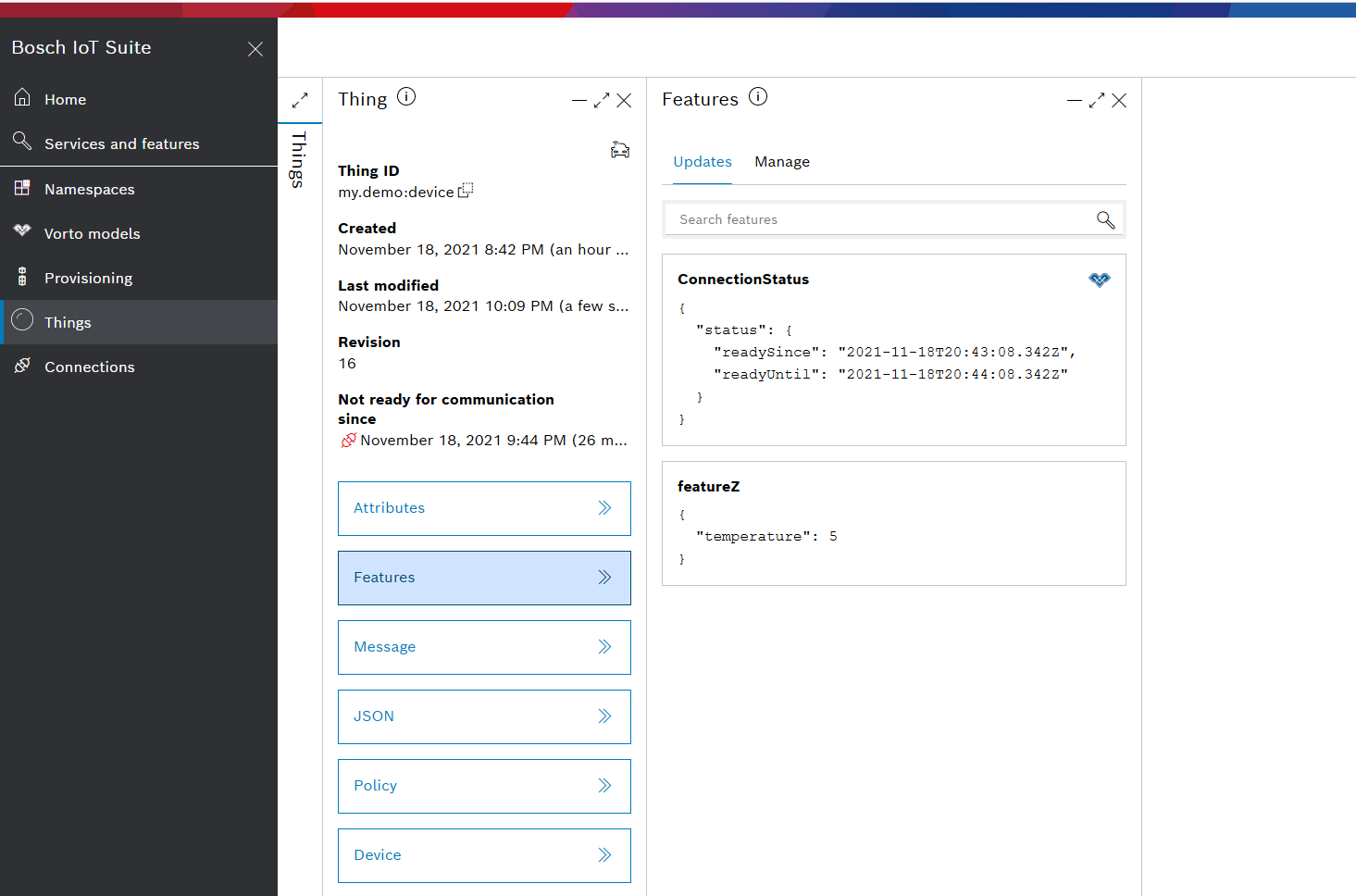The height and width of the screenshot is (896, 1356).
Task: Open the Features section
Action: (484, 578)
